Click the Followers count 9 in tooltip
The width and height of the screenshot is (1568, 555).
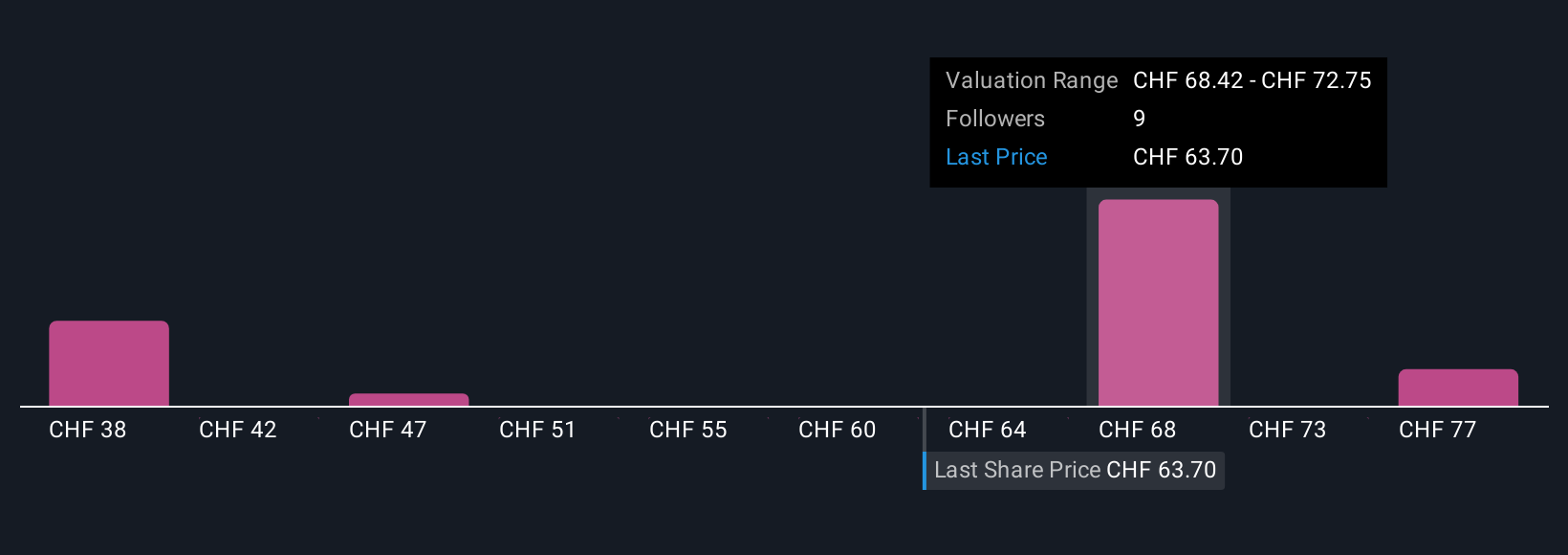click(1140, 119)
